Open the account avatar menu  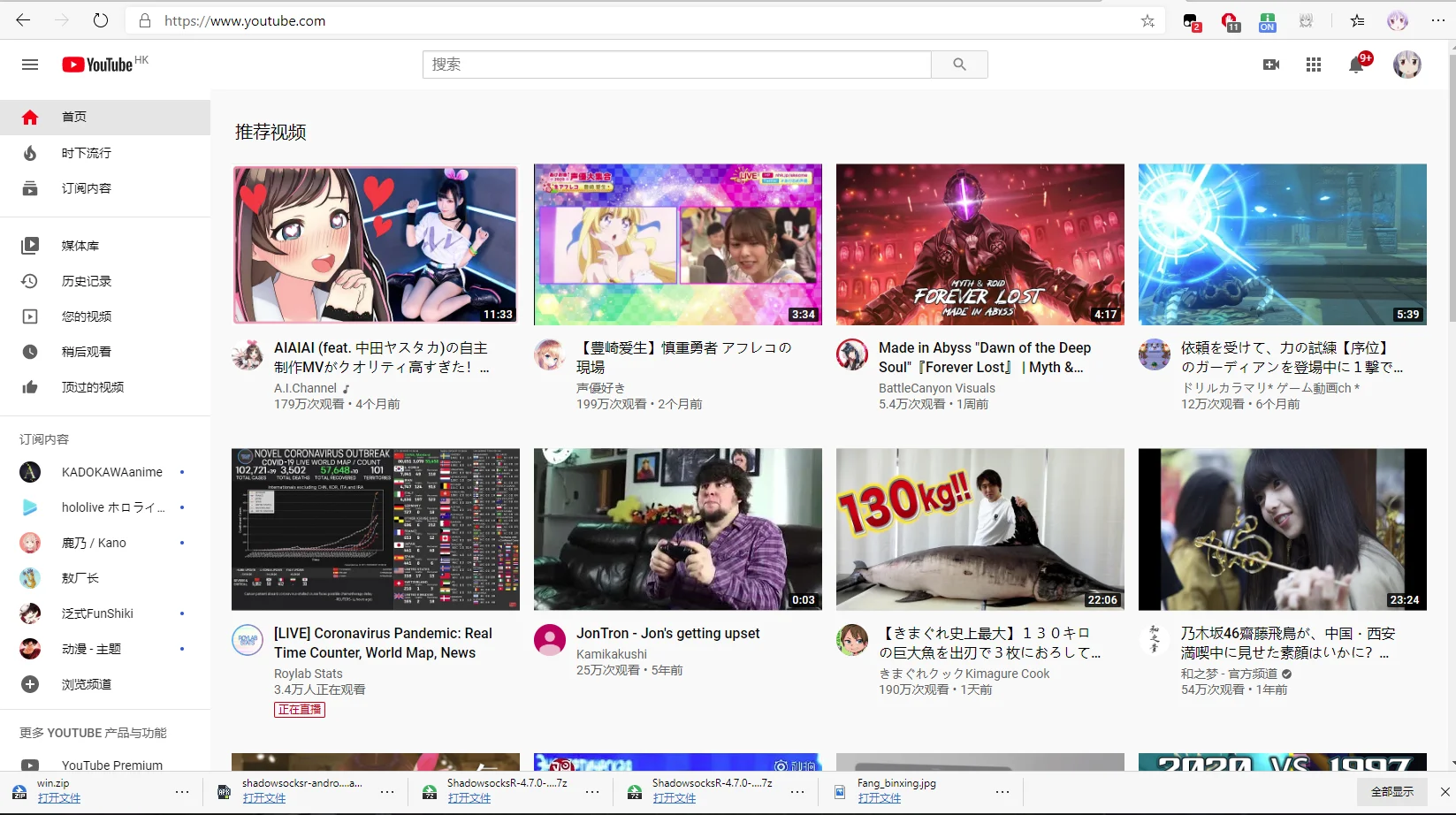tap(1406, 65)
